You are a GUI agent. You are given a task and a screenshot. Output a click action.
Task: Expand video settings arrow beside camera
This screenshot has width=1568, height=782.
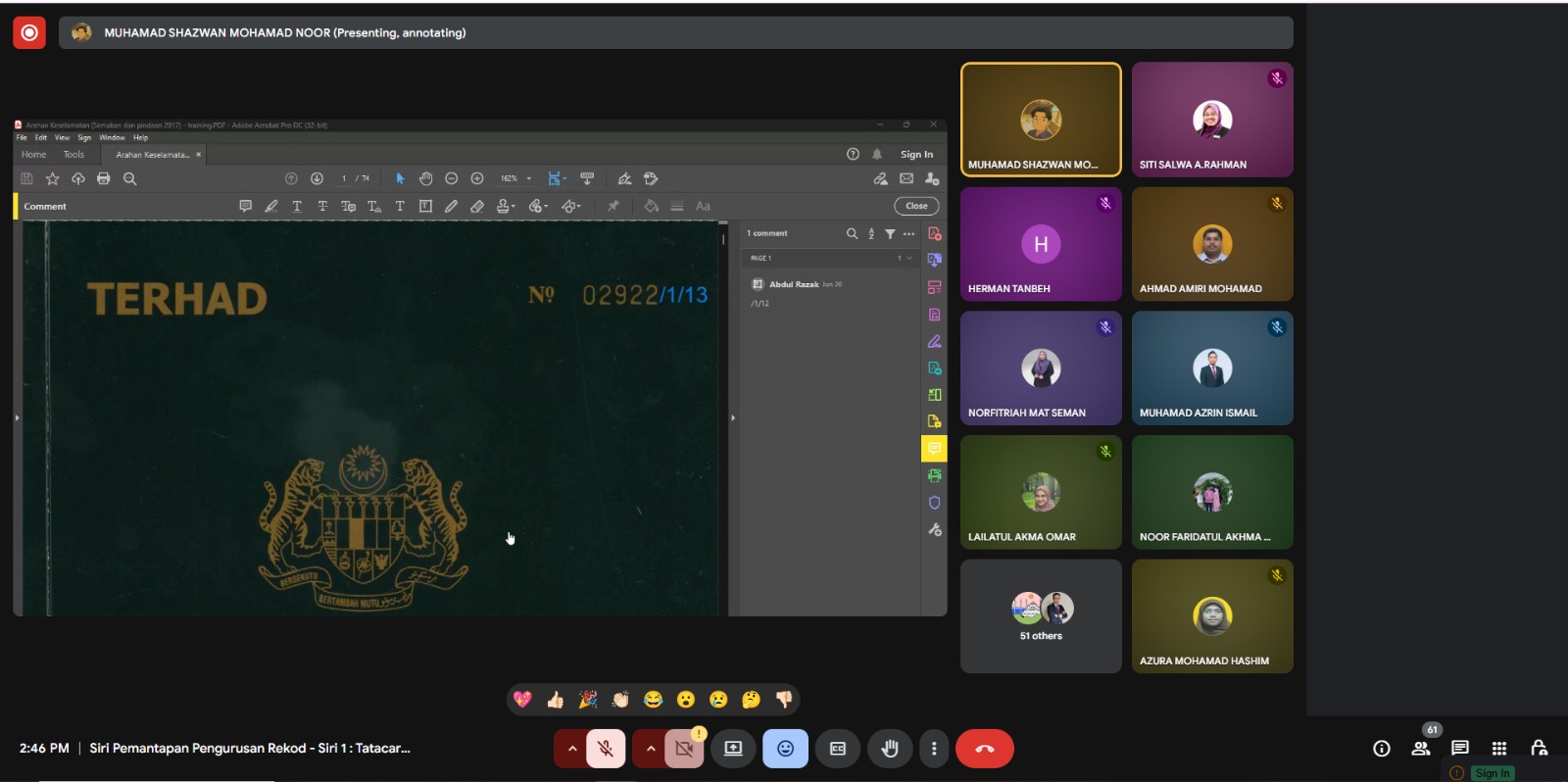(650, 749)
